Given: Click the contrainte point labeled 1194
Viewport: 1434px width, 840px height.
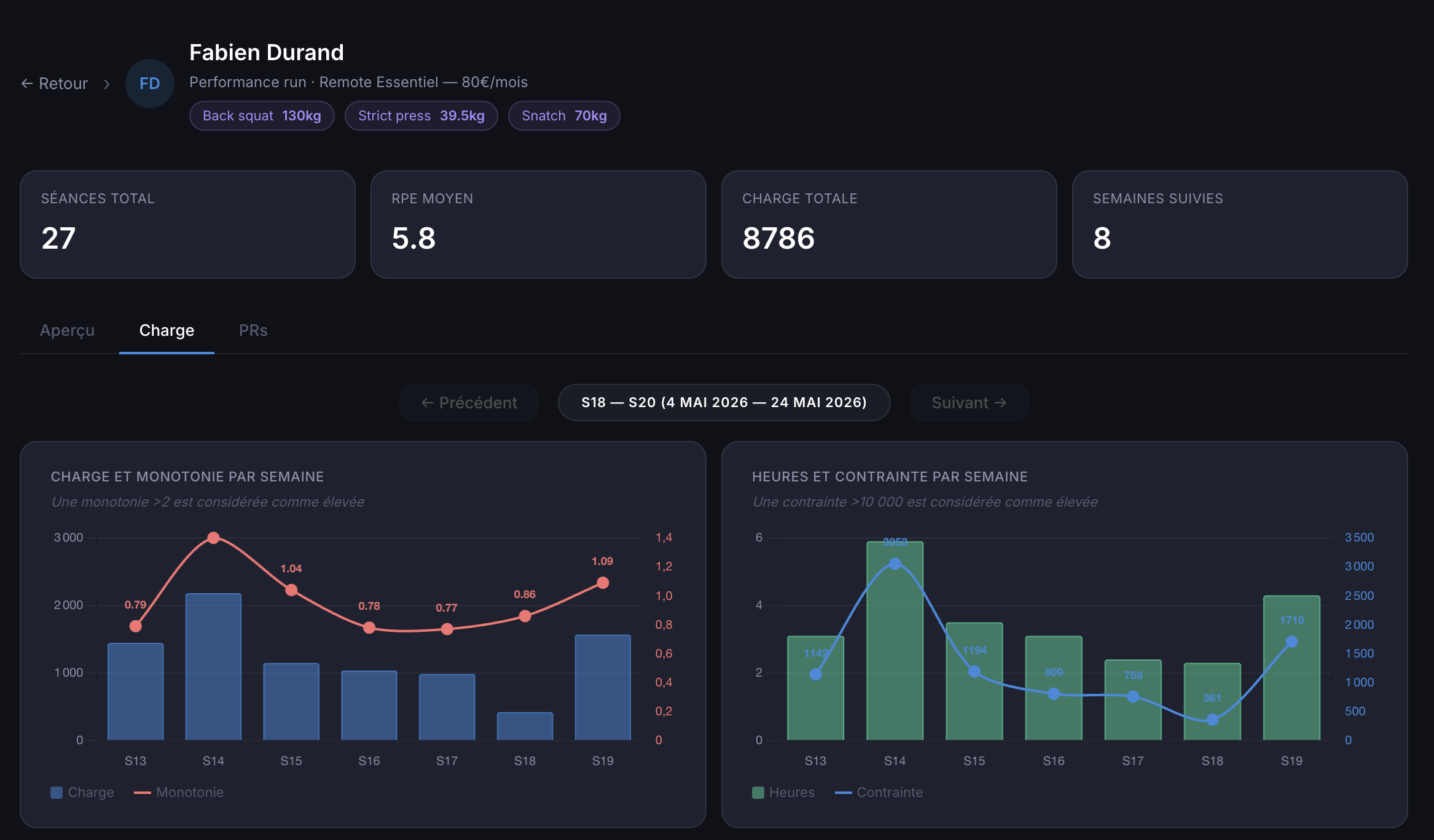Looking at the screenshot, I should [x=974, y=672].
